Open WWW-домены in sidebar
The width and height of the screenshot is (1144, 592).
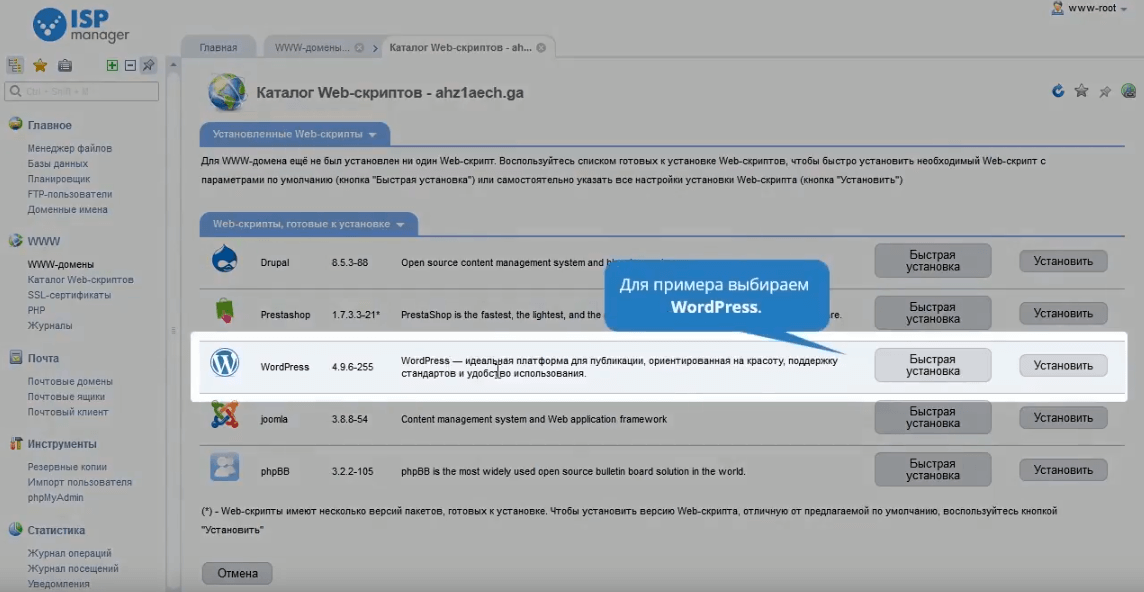click(61, 264)
